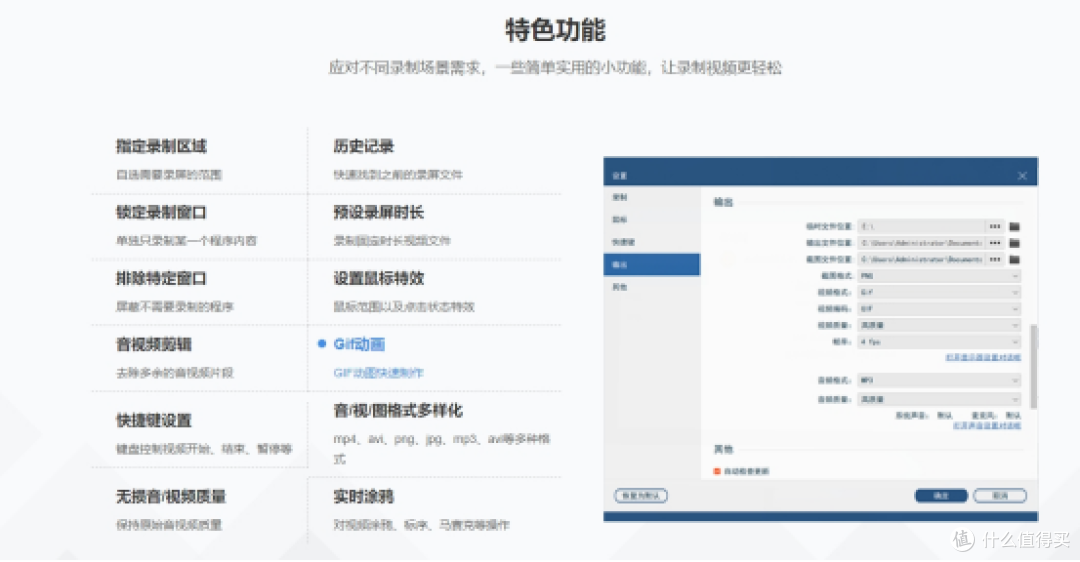Image resolution: width=1080 pixels, height=562 pixels.
Task: Browse folder icon for 临时文件位置
Action: tap(1015, 227)
